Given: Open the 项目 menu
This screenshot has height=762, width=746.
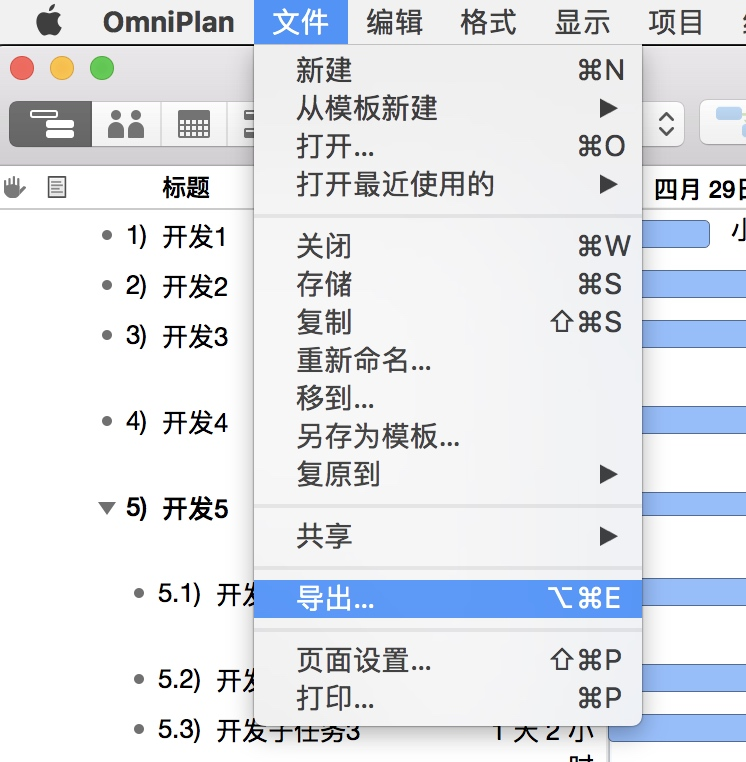Looking at the screenshot, I should click(x=676, y=22).
